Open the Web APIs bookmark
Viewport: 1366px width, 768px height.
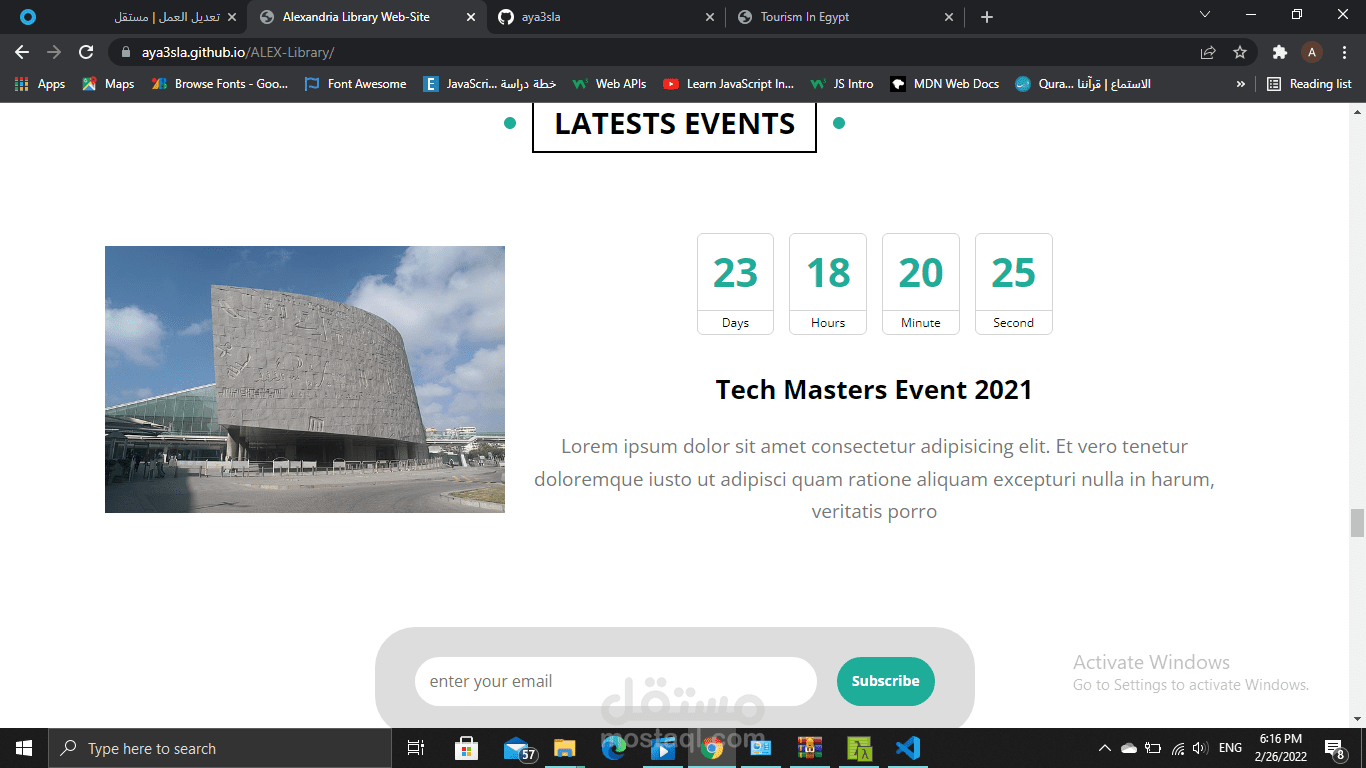(x=609, y=84)
